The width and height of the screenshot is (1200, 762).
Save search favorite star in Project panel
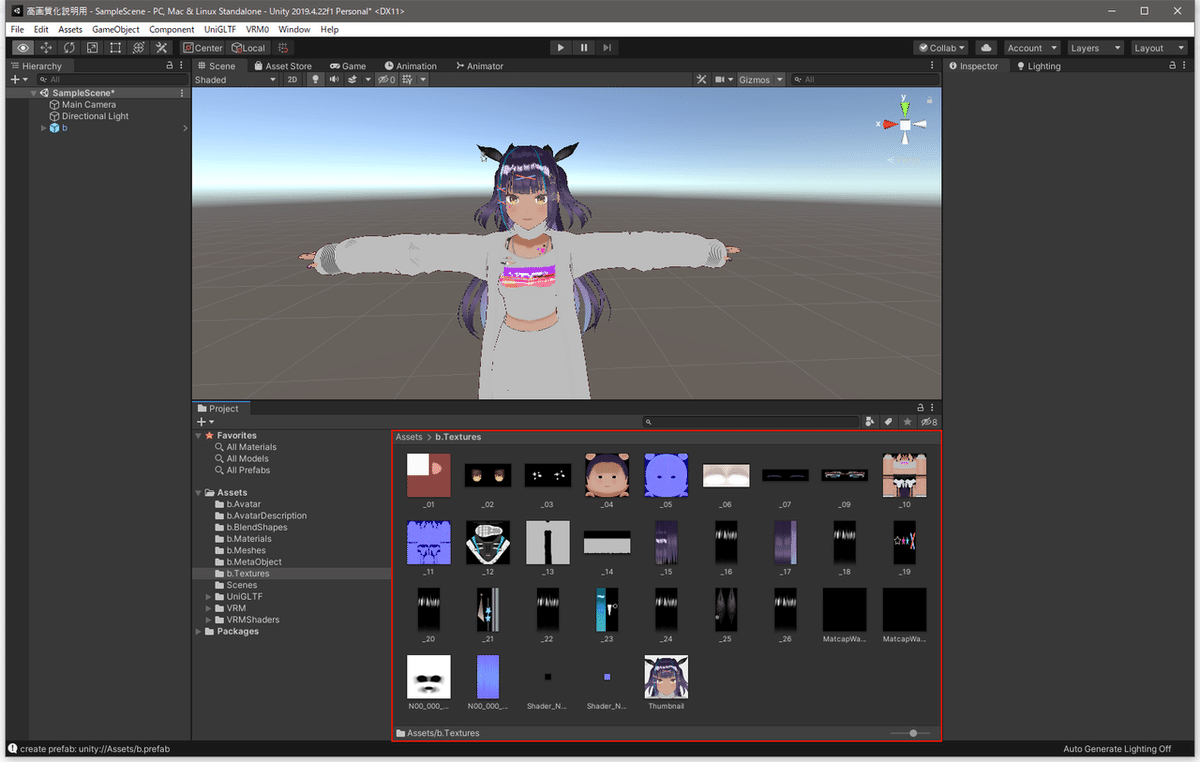click(x=907, y=422)
